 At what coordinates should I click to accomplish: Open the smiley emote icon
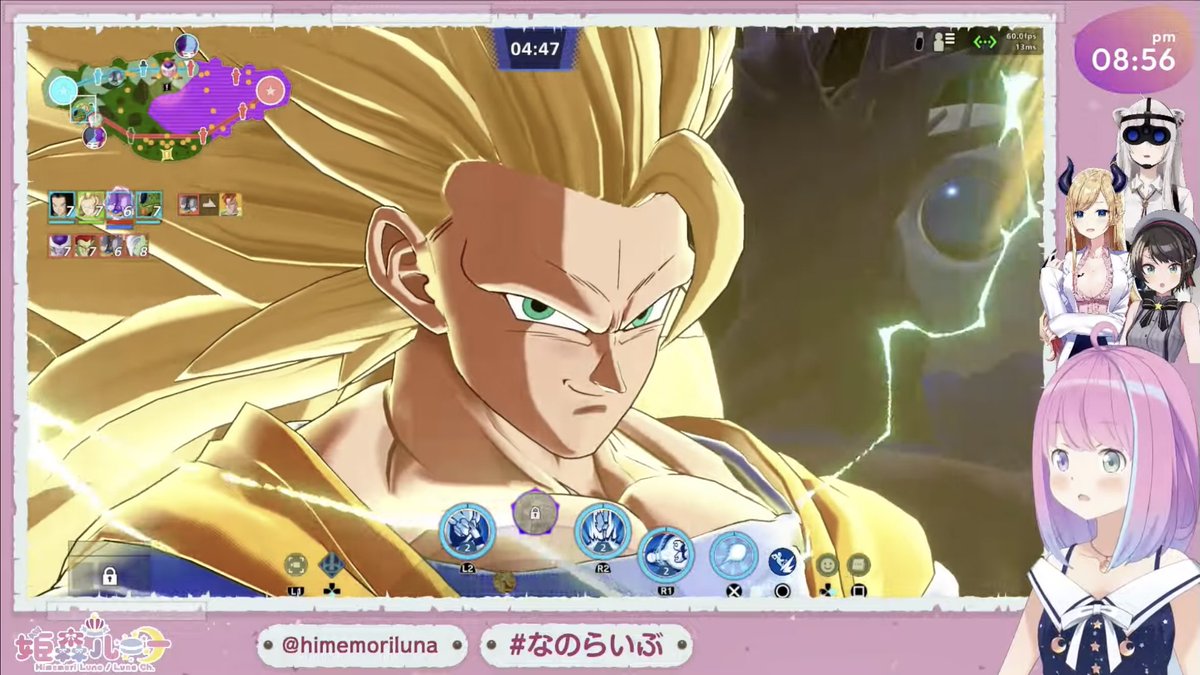pyautogui.click(x=827, y=564)
